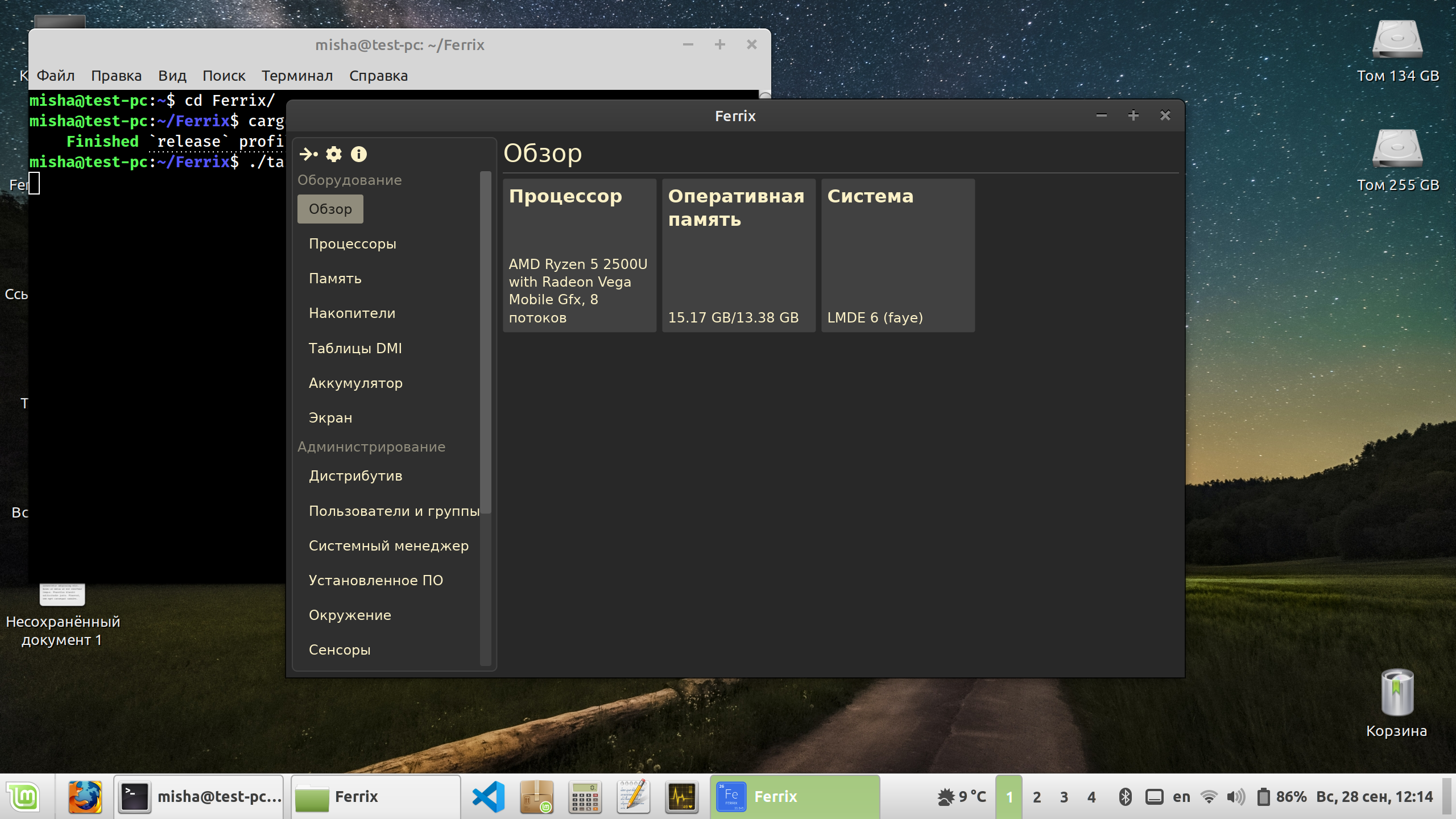Open the system monitor taskbar icon
The width and height of the screenshot is (1456, 819).
click(682, 797)
